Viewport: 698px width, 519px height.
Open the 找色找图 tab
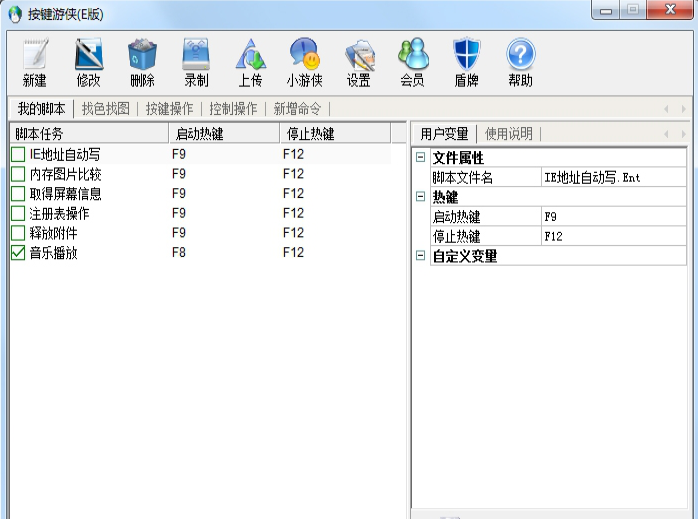tap(106, 109)
